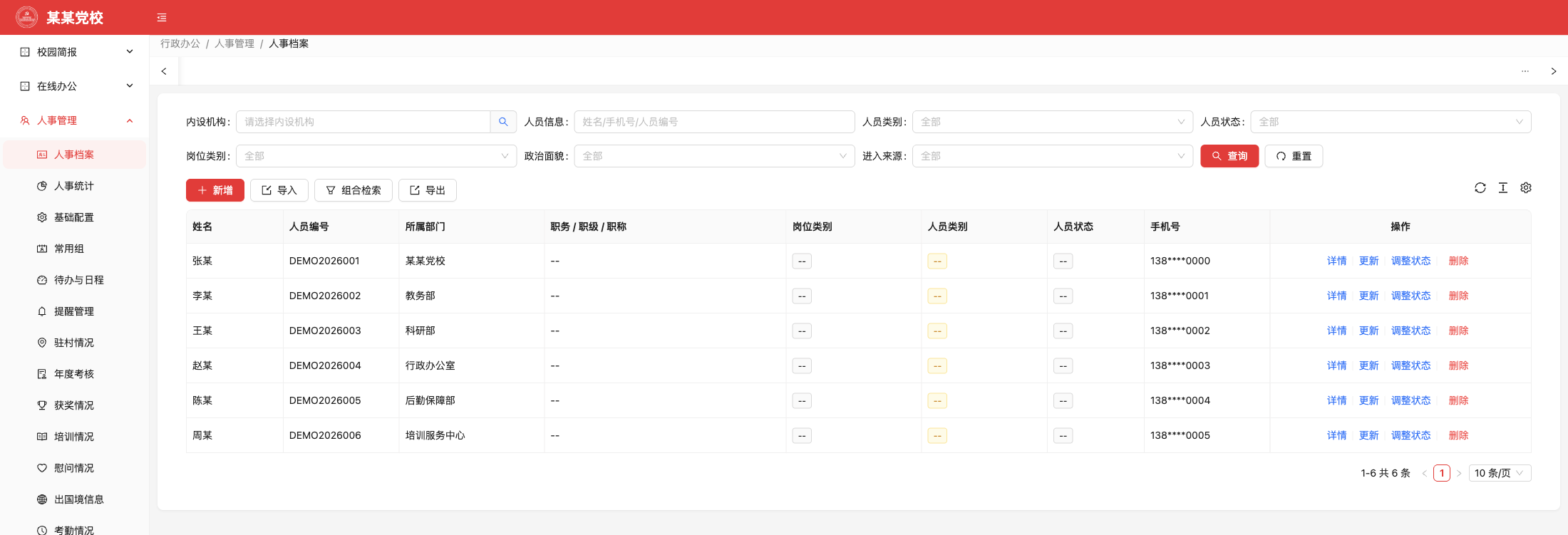
Task: Open 待办与日程 in the sidebar
Action: [74, 280]
